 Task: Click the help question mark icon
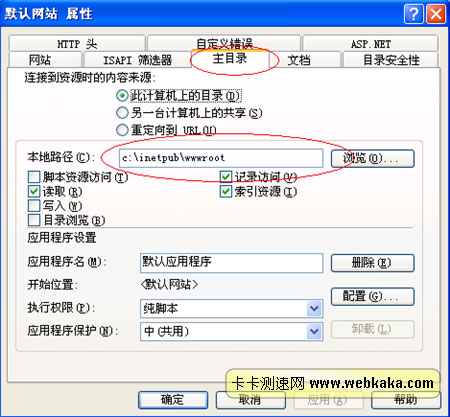click(x=413, y=14)
